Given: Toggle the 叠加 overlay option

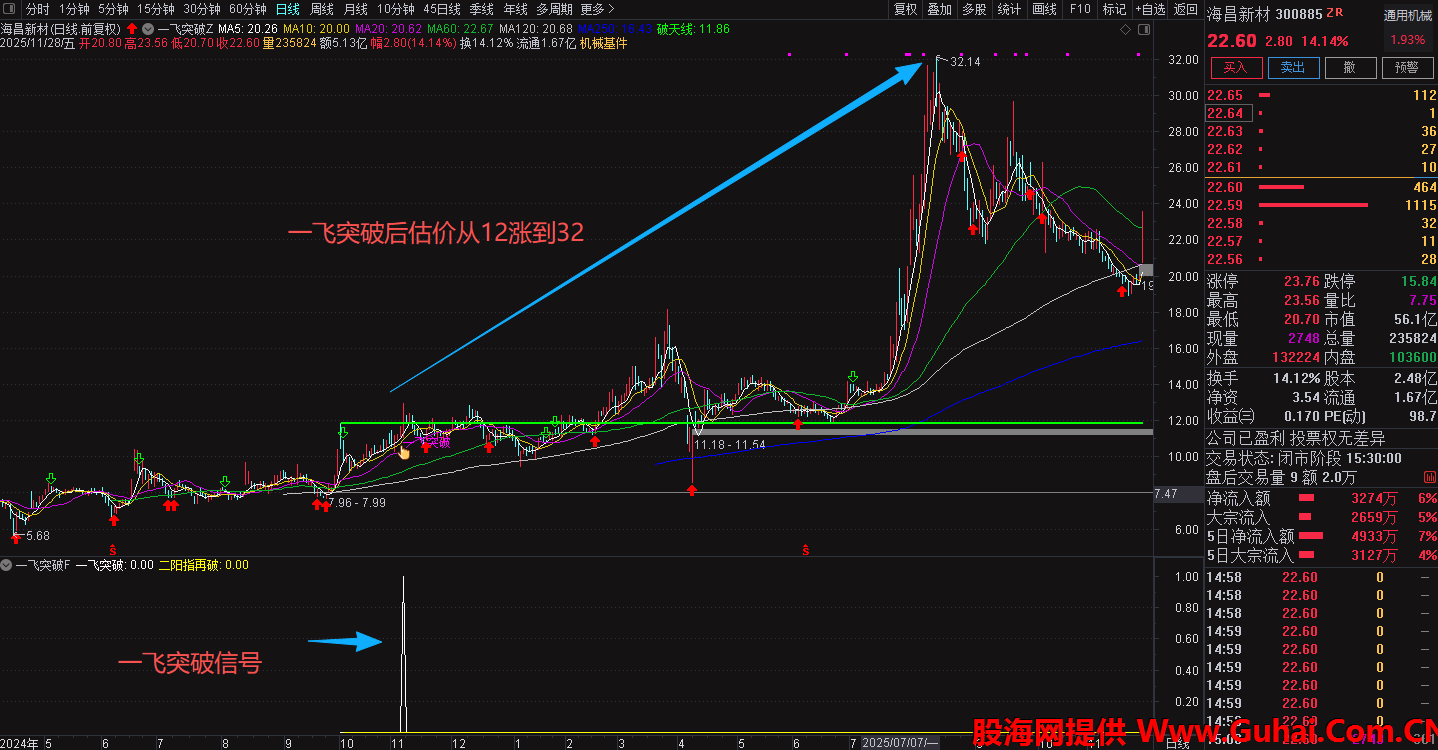Looking at the screenshot, I should (939, 9).
